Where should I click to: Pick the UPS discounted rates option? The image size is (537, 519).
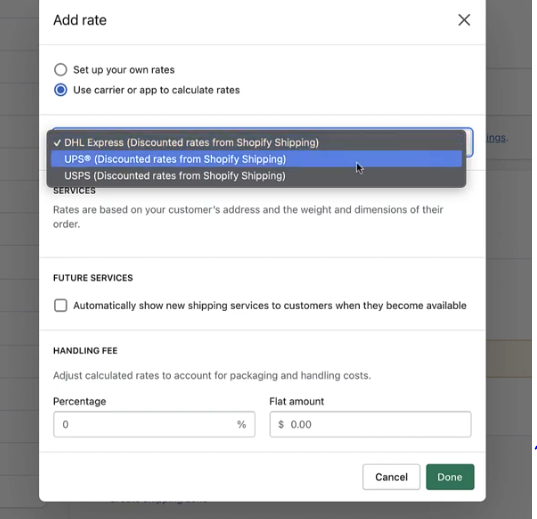257,159
